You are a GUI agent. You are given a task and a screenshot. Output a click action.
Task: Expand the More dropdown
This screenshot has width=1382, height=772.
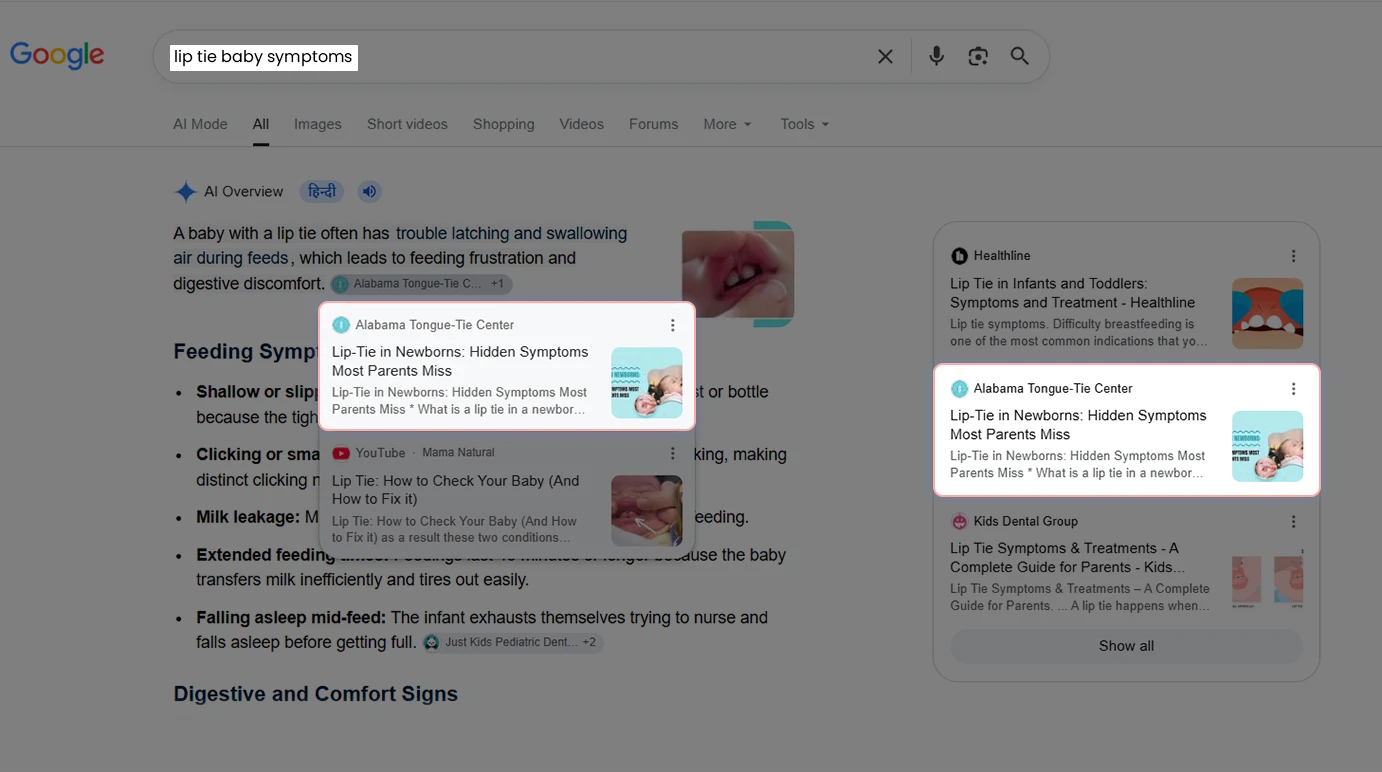[x=727, y=124]
